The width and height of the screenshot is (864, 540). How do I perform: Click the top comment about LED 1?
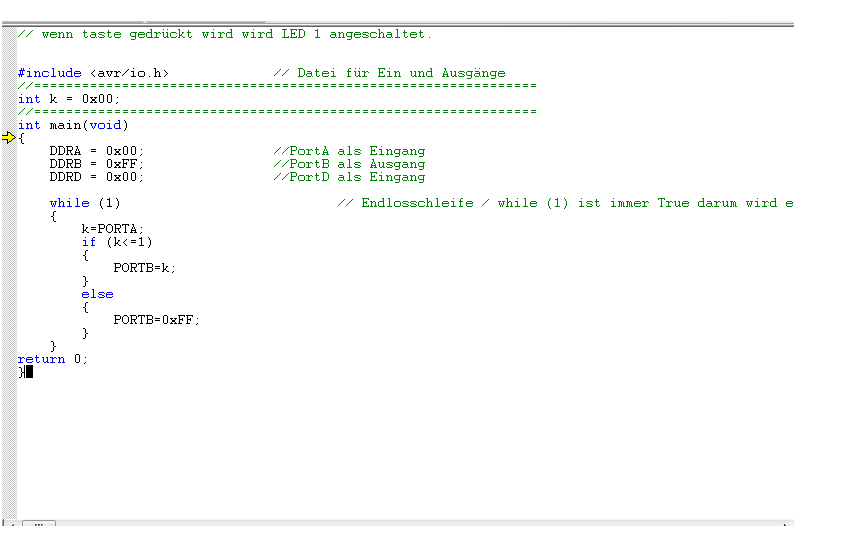(x=224, y=34)
